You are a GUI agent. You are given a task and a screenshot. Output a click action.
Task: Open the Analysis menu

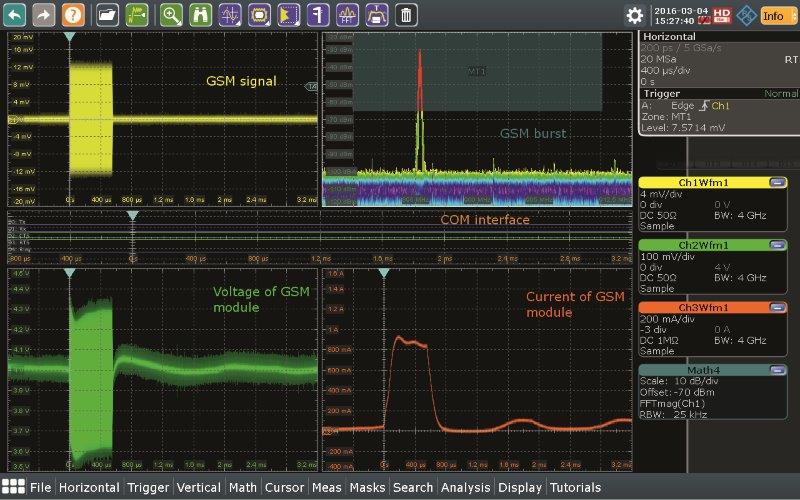coord(466,488)
